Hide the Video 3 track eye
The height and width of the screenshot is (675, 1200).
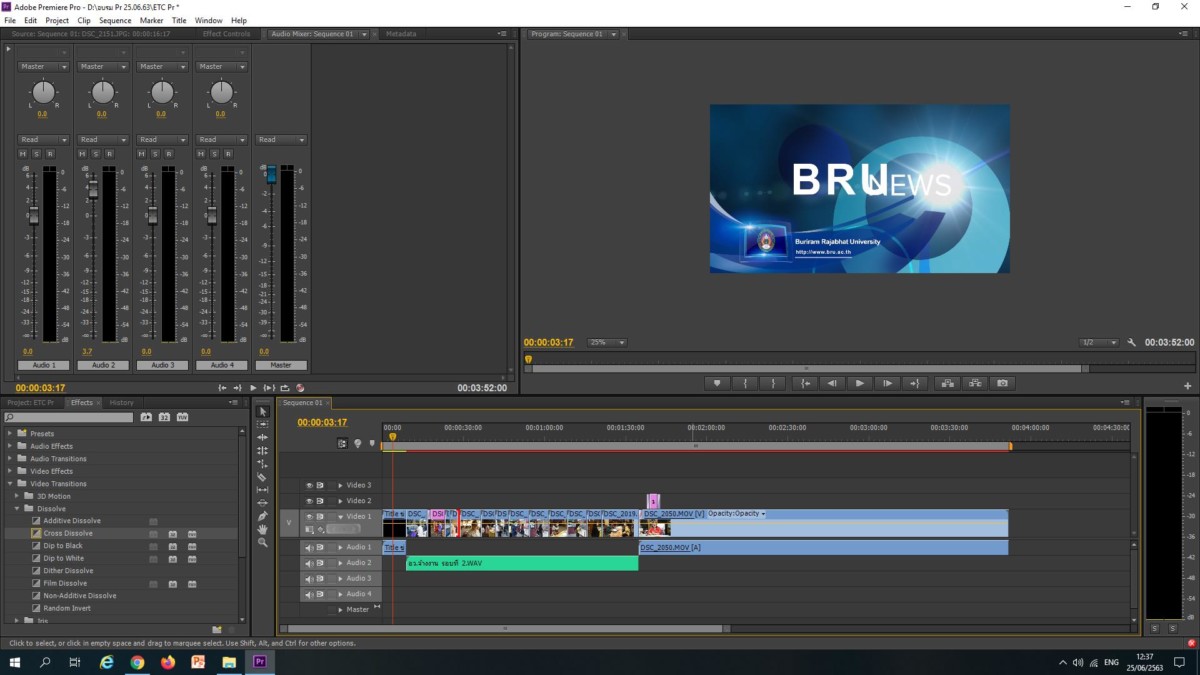[309, 485]
